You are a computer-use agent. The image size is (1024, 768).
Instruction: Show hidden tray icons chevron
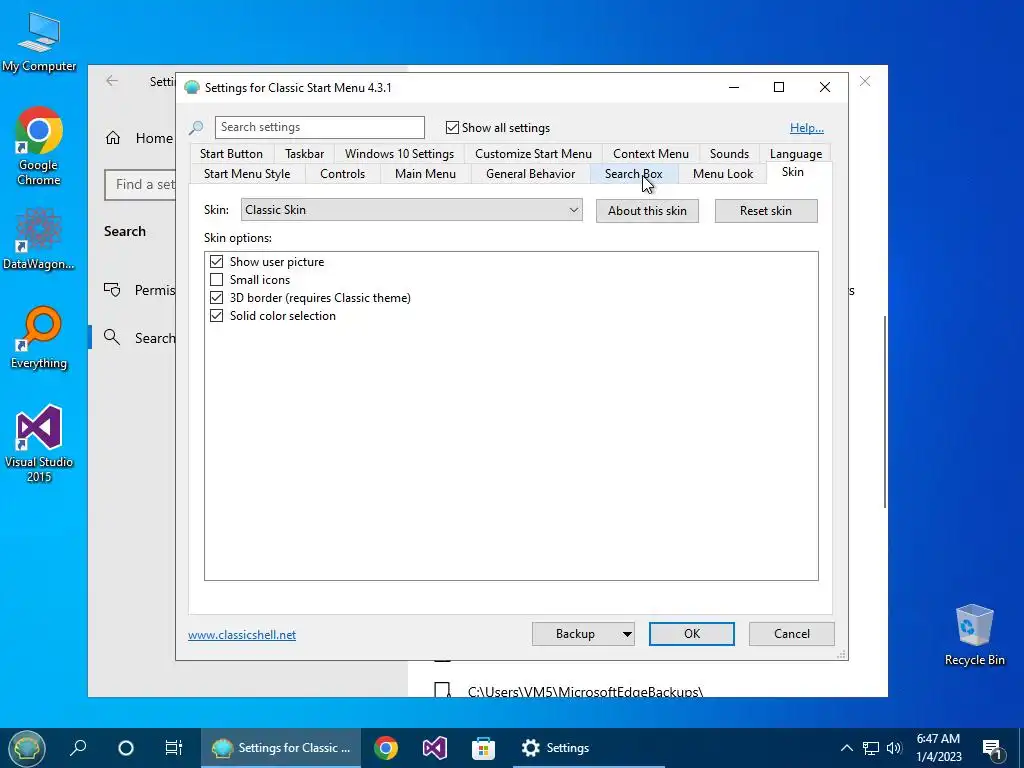click(x=846, y=748)
